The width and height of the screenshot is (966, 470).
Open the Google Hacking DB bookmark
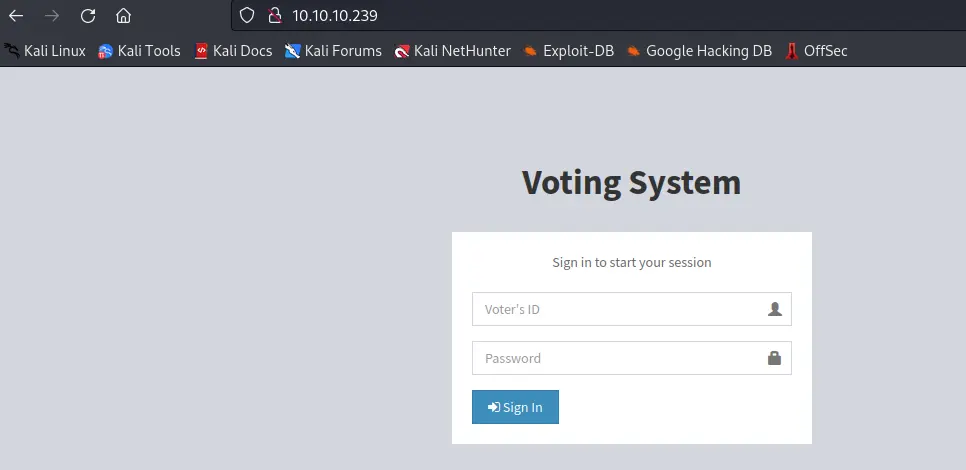[699, 51]
